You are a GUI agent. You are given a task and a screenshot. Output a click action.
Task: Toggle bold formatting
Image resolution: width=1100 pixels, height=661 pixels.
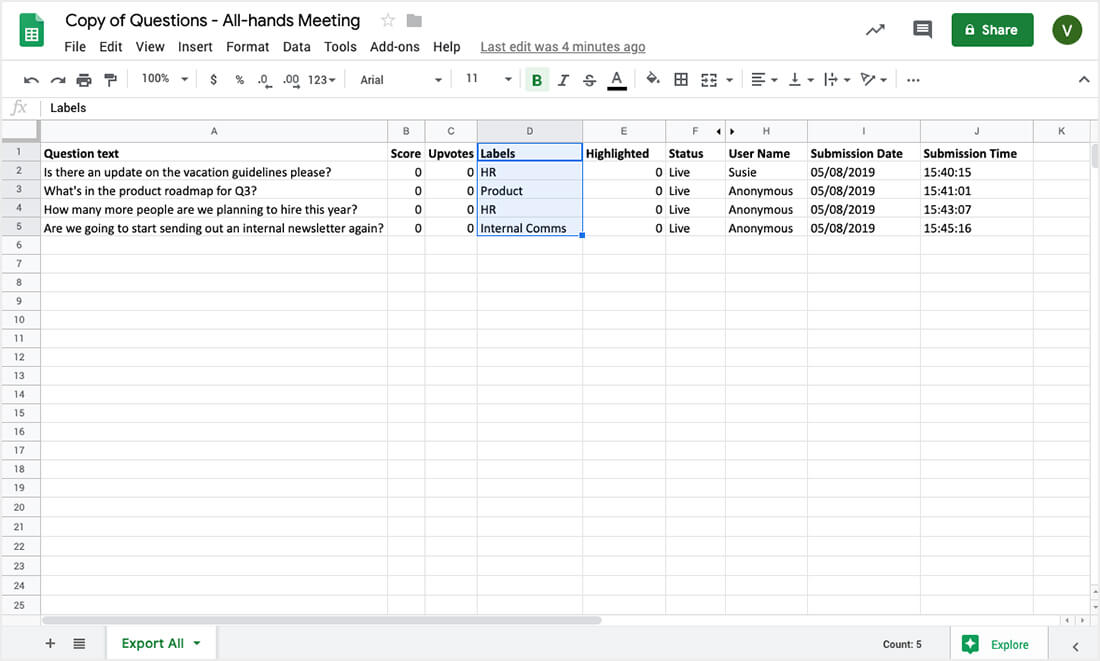point(537,80)
